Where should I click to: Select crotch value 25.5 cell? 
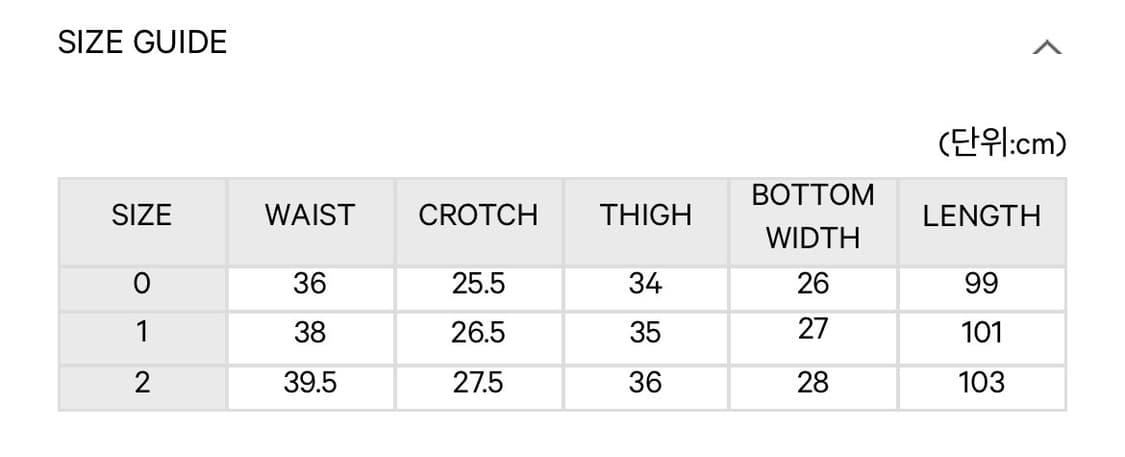pyautogui.click(x=478, y=285)
